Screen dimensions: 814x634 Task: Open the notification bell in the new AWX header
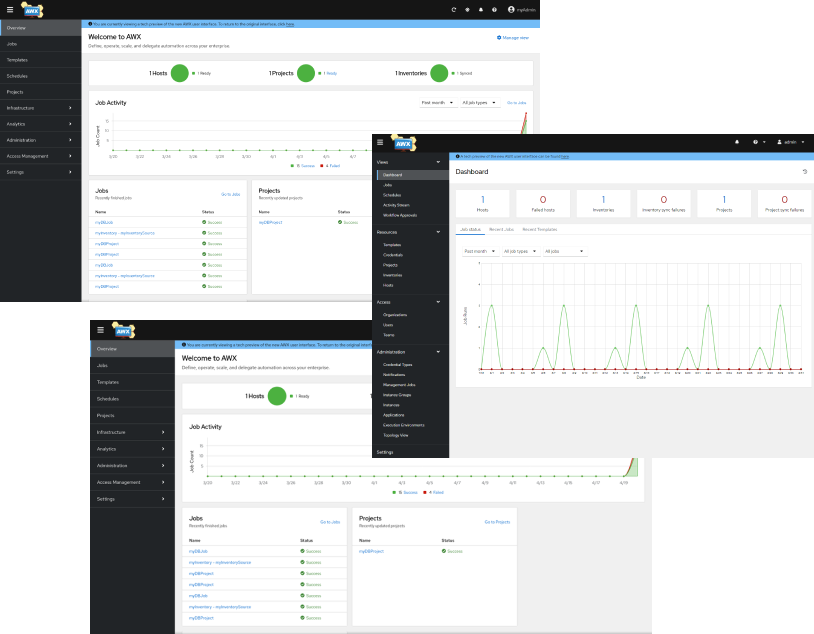click(479, 9)
